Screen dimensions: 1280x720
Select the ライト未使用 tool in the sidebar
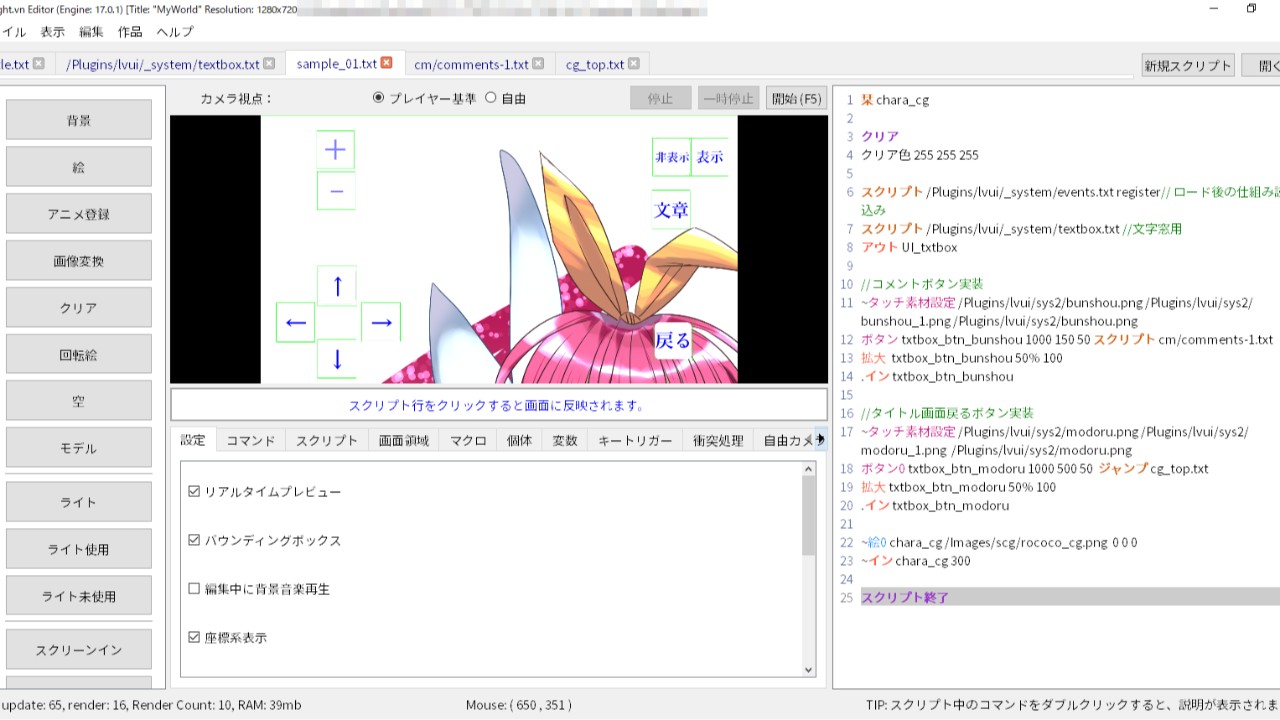pyautogui.click(x=79, y=595)
